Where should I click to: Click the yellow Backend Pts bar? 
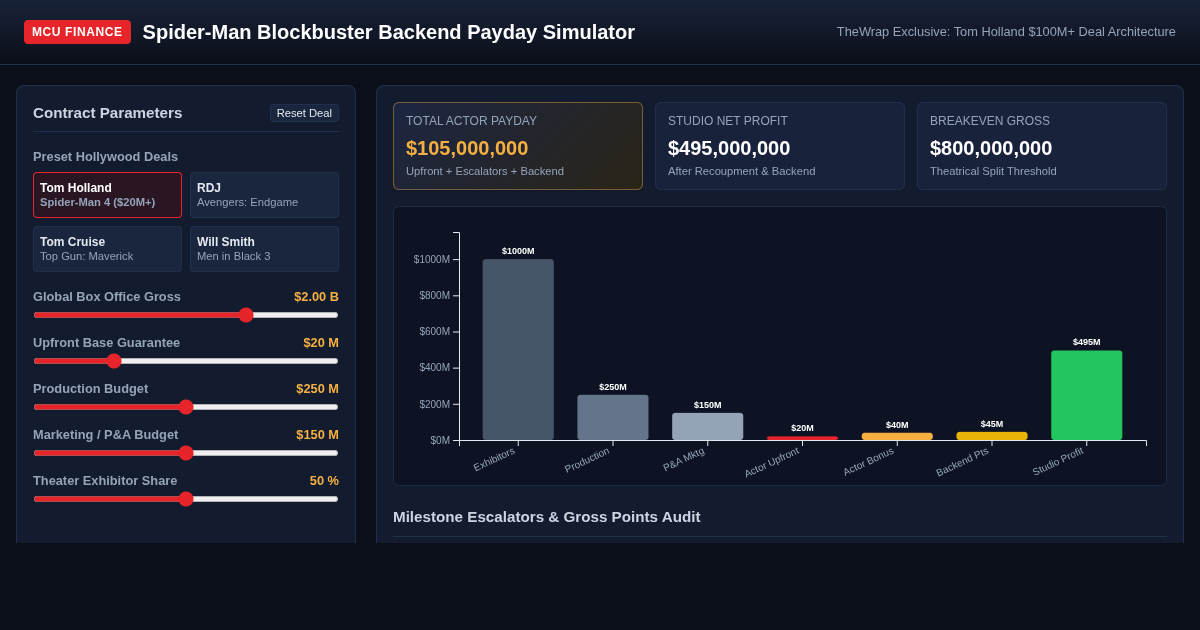[992, 436]
